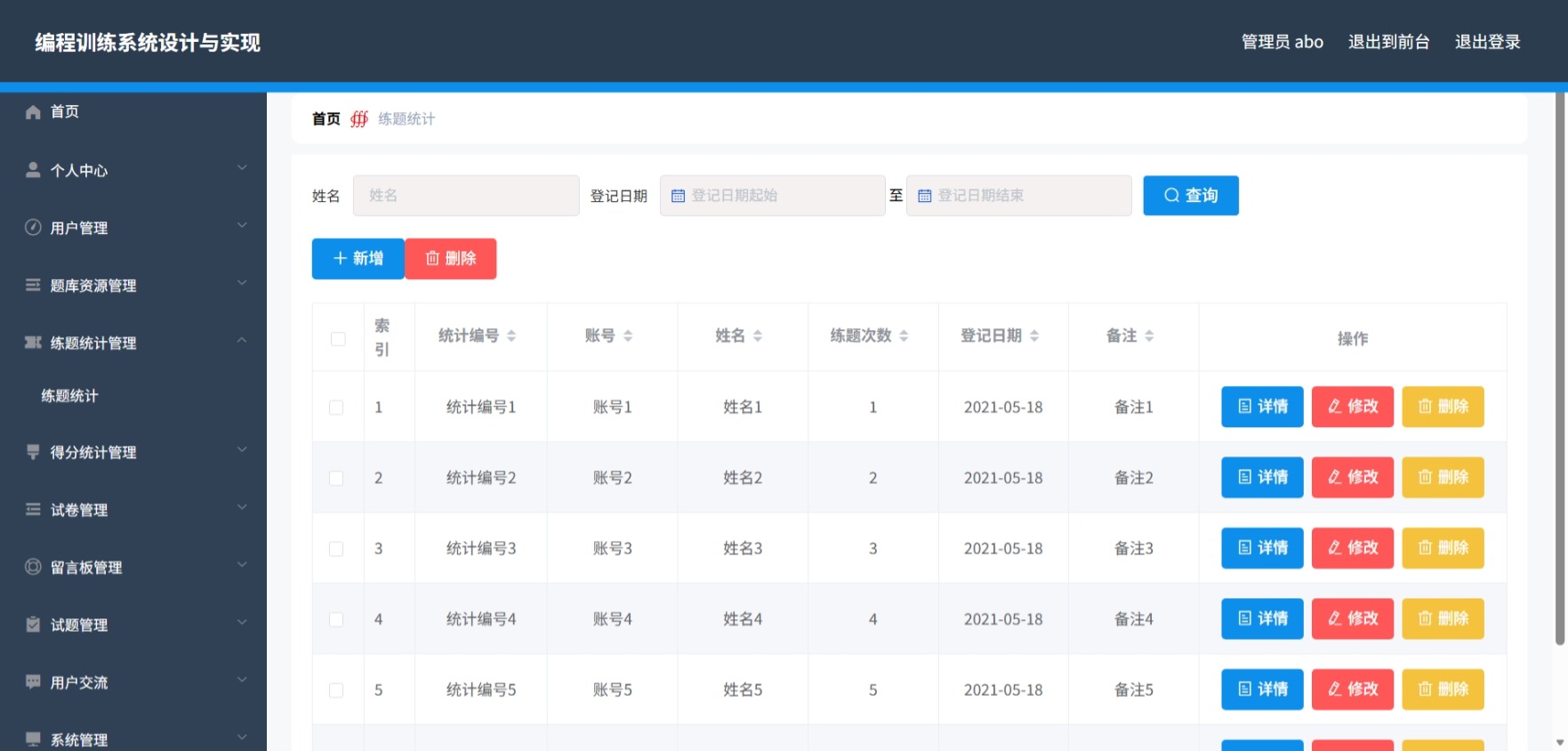Click the person icon for 个人中心
Viewport: 1568px width, 751px height.
[x=33, y=169]
